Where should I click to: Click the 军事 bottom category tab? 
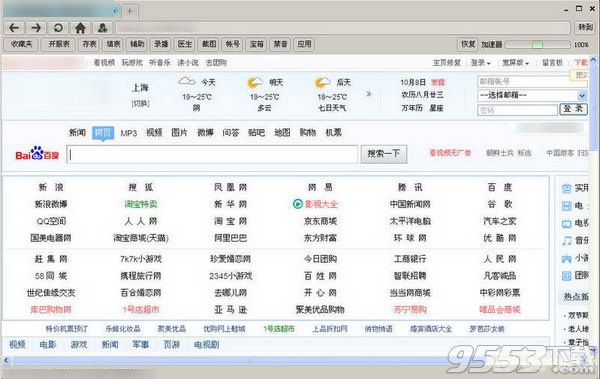[x=140, y=345]
